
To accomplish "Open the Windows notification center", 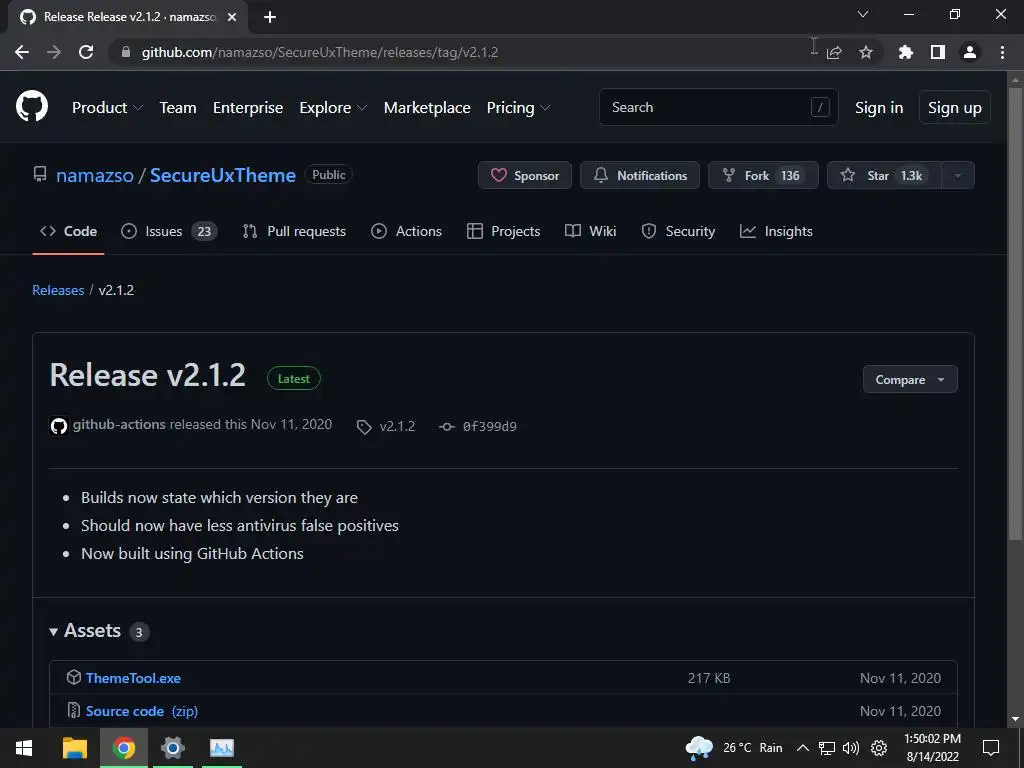I will pyautogui.click(x=991, y=748).
